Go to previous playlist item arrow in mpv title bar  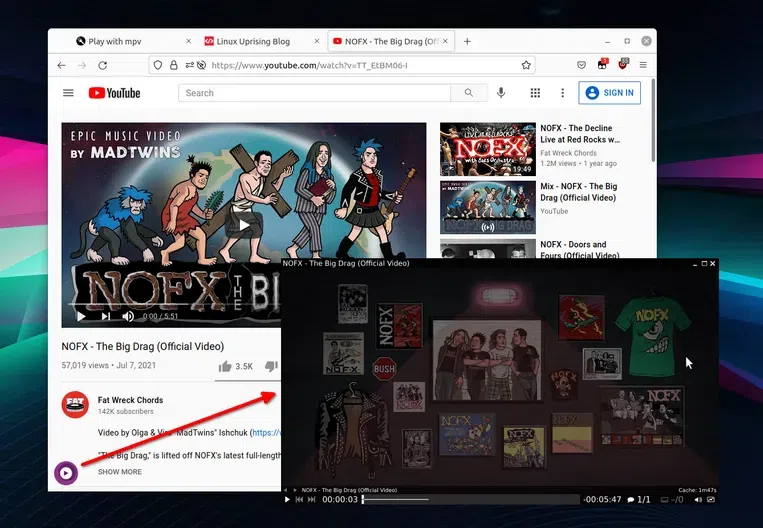pos(286,490)
